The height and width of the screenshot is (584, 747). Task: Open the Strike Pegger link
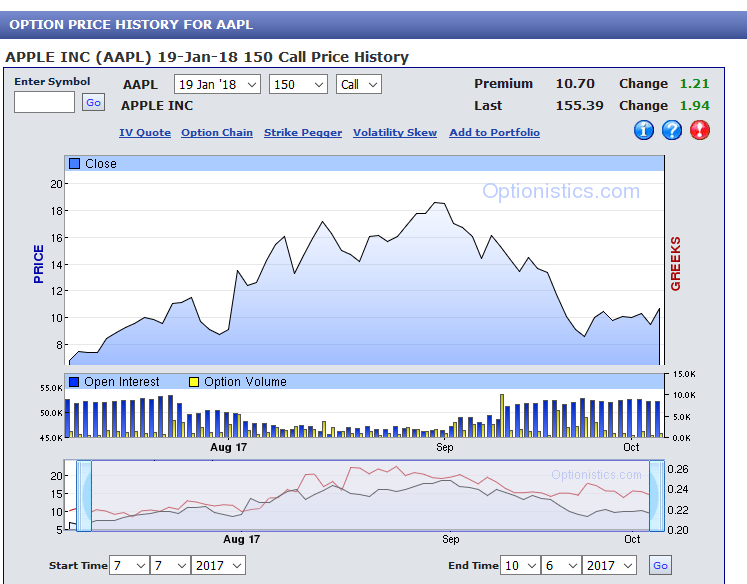coord(303,132)
